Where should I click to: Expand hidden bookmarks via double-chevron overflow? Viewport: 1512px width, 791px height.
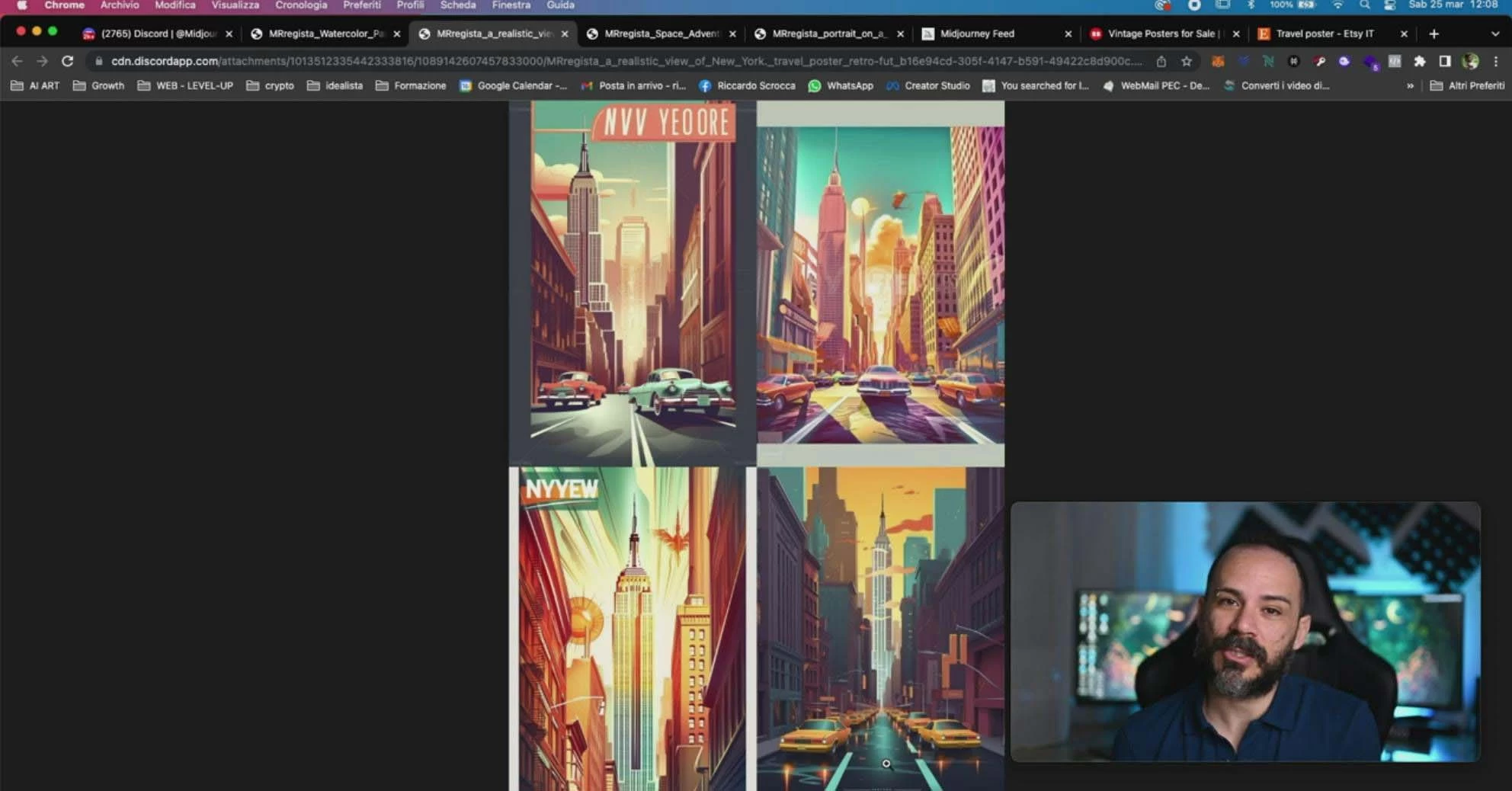coord(1409,85)
